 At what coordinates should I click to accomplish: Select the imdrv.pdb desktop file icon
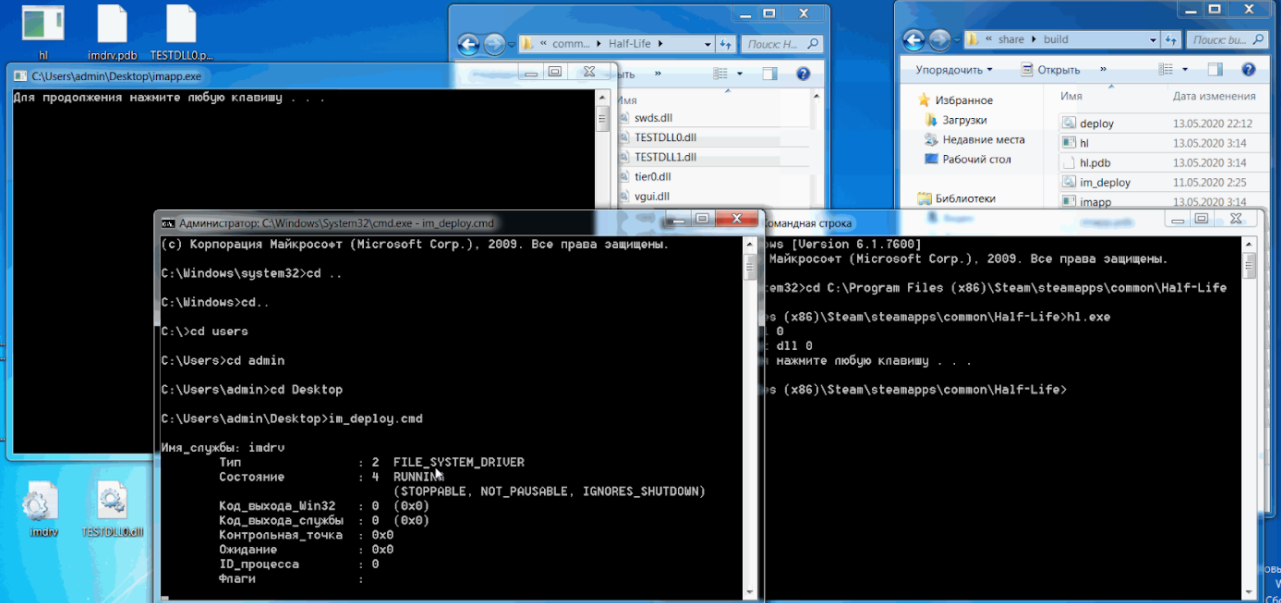pyautogui.click(x=112, y=25)
